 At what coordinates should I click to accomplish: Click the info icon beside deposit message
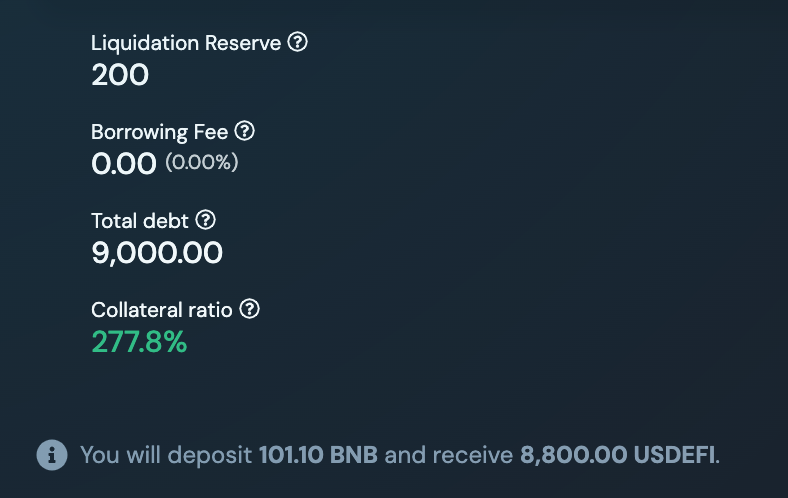[51, 455]
